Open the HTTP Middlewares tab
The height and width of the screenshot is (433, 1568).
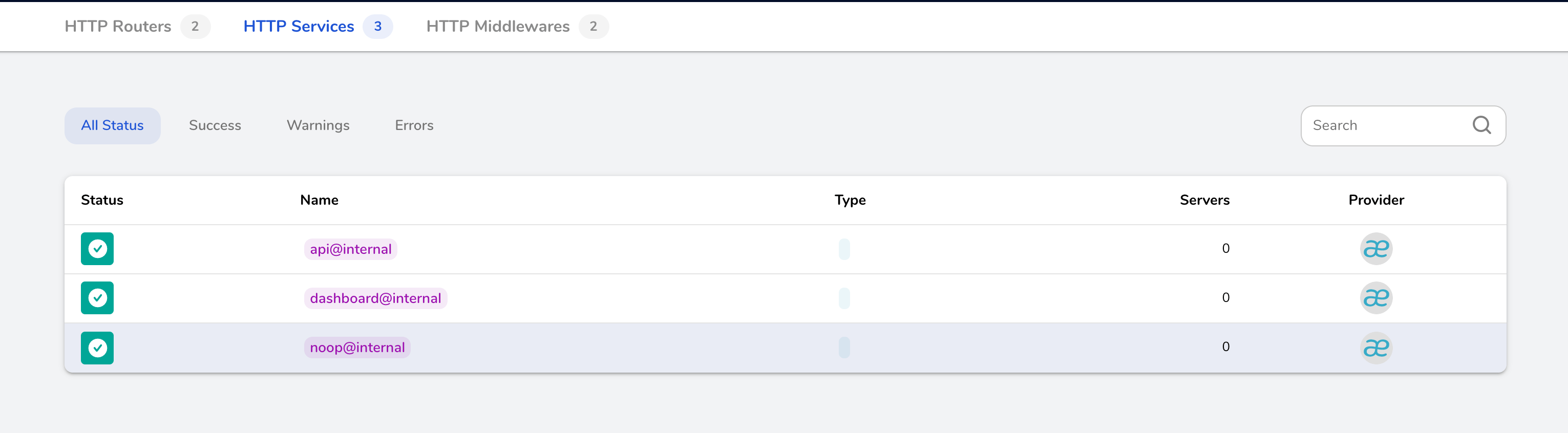coord(498,26)
